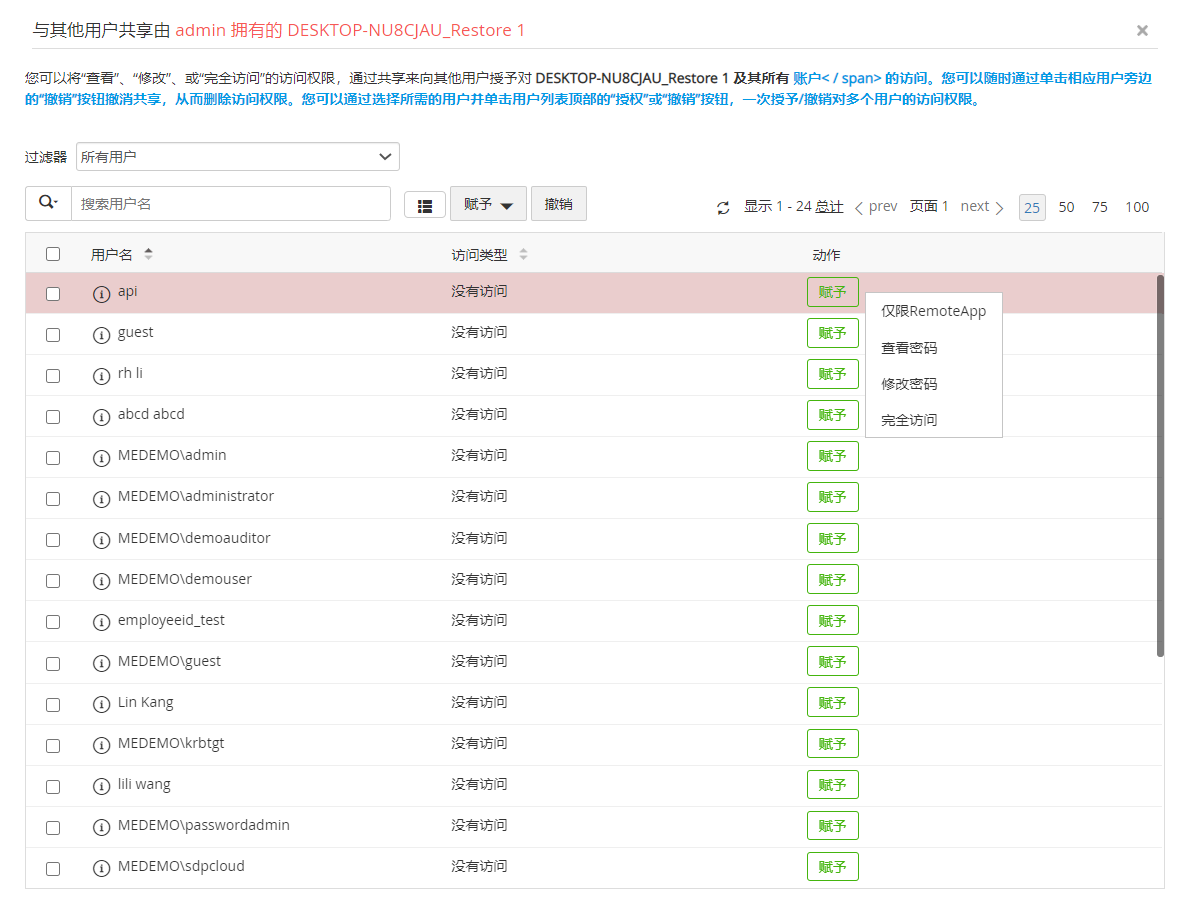
Task: Focus the 搜索用户名 search field
Action: click(x=231, y=204)
